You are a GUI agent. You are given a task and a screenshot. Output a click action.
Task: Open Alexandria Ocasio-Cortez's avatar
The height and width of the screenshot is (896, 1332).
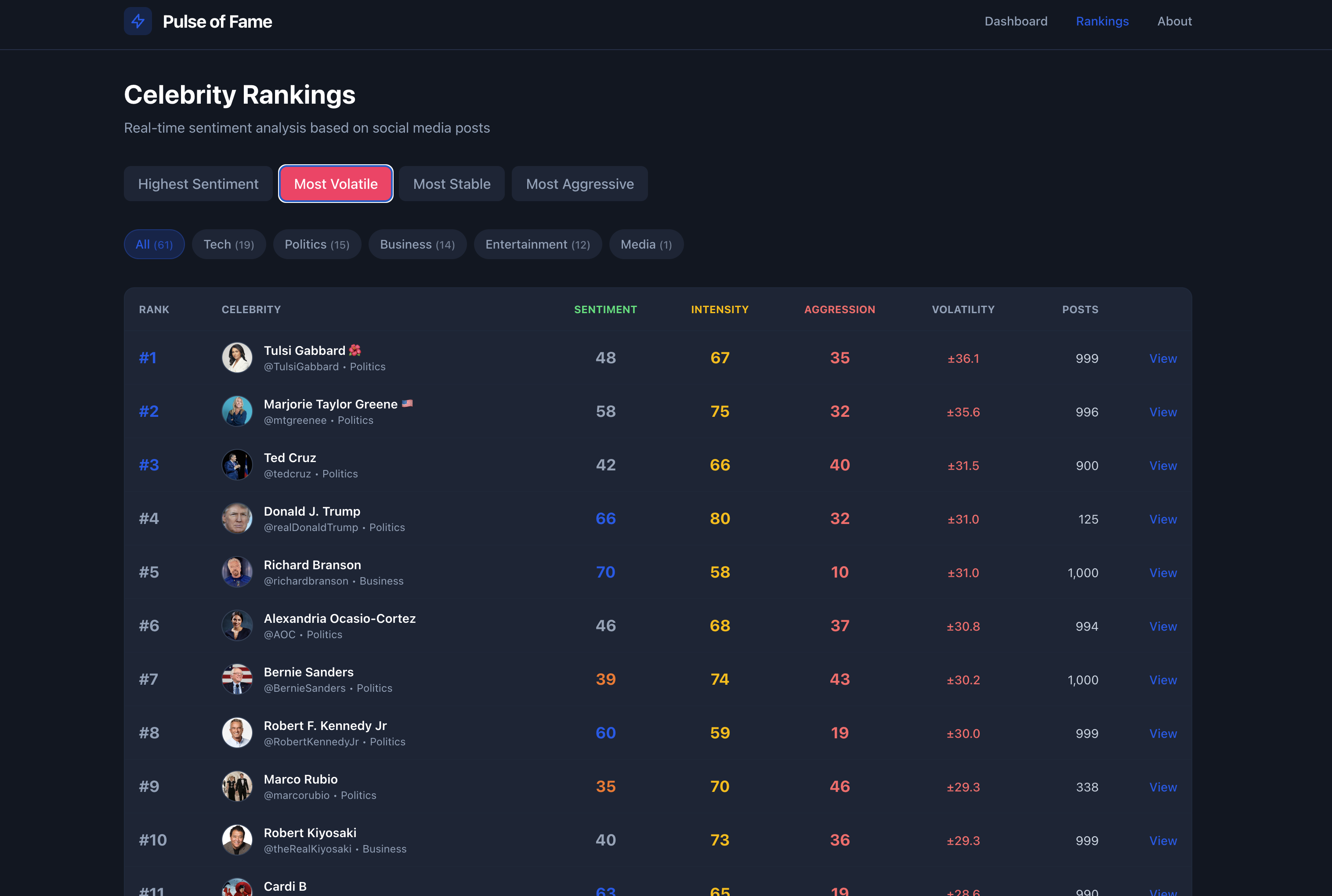tap(237, 625)
